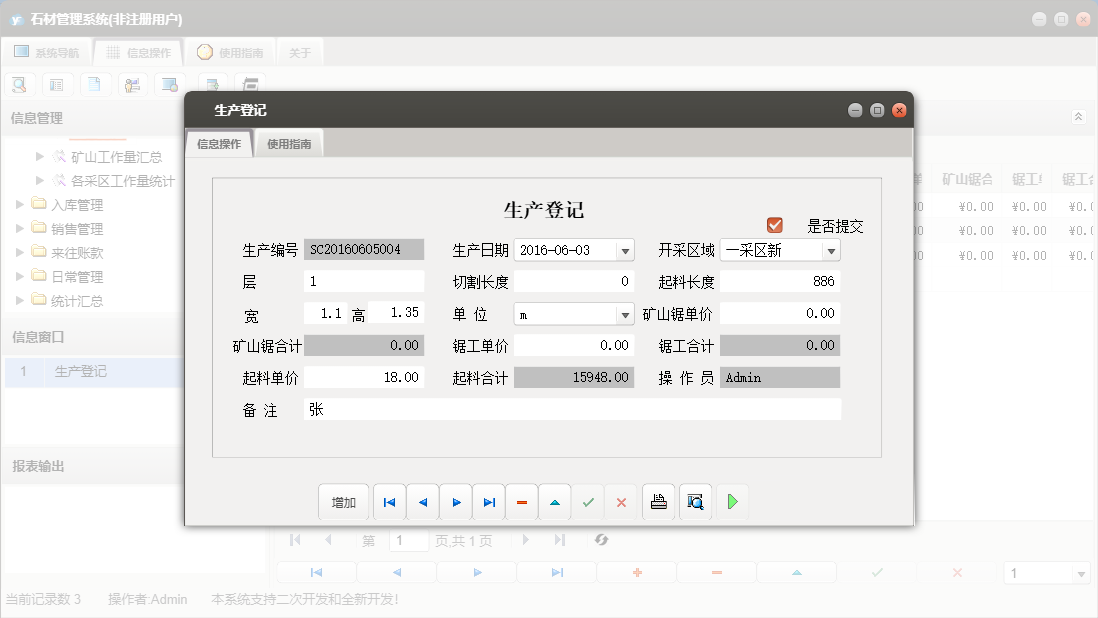Click the screen preview icon on the toolbar
This screenshot has width=1098, height=618.
(x=169, y=84)
